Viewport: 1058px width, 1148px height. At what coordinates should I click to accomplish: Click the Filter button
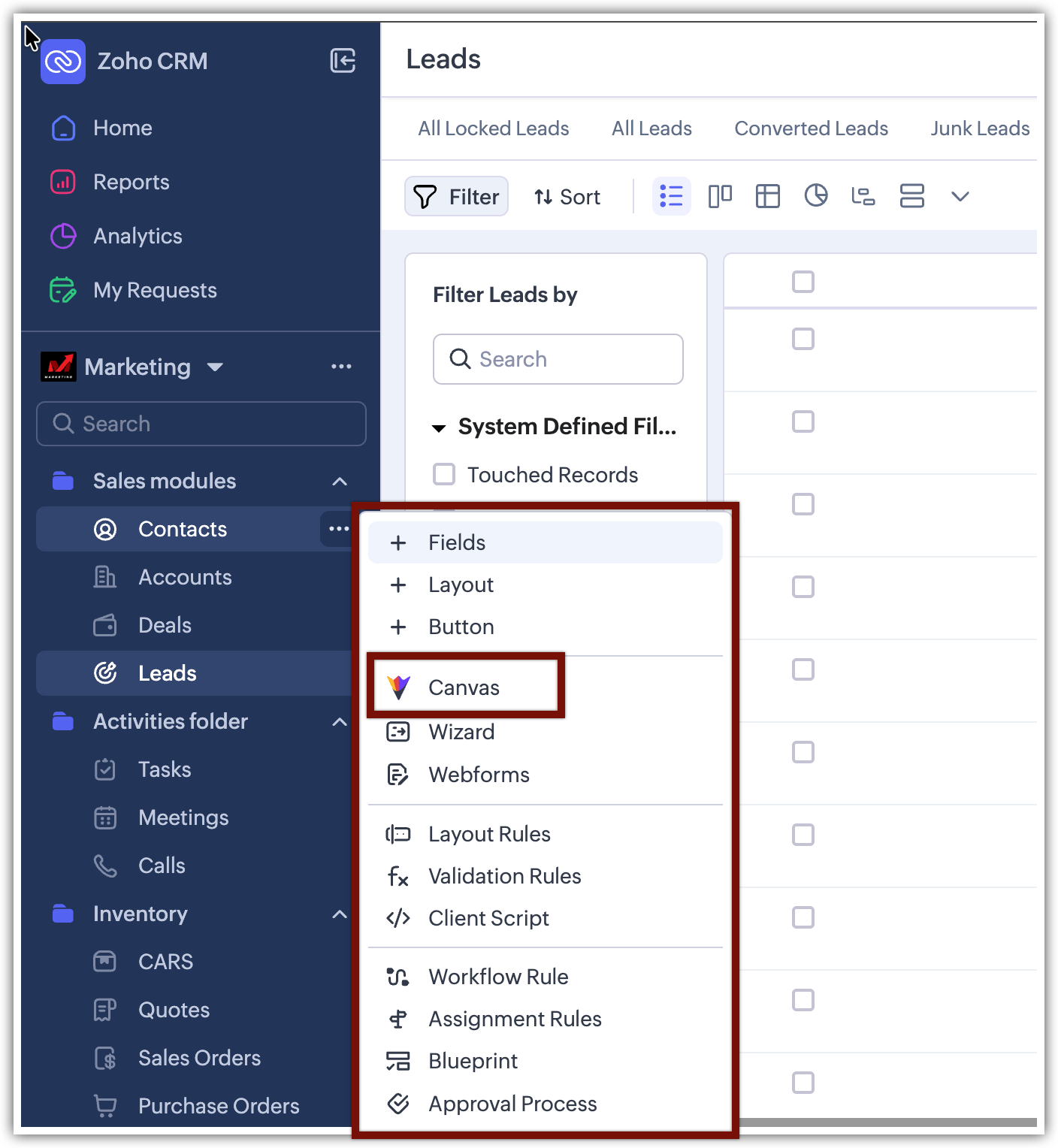(457, 197)
